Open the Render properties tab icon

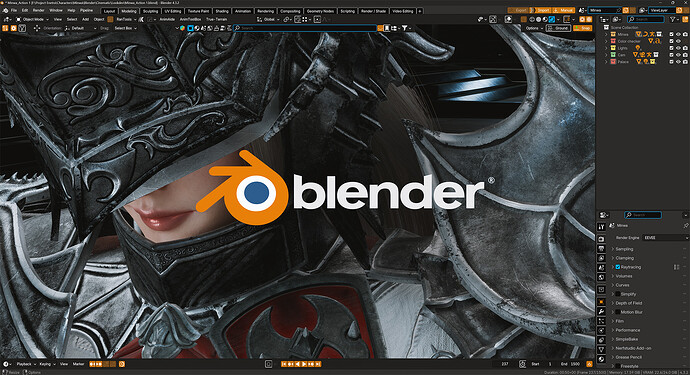tap(601, 239)
